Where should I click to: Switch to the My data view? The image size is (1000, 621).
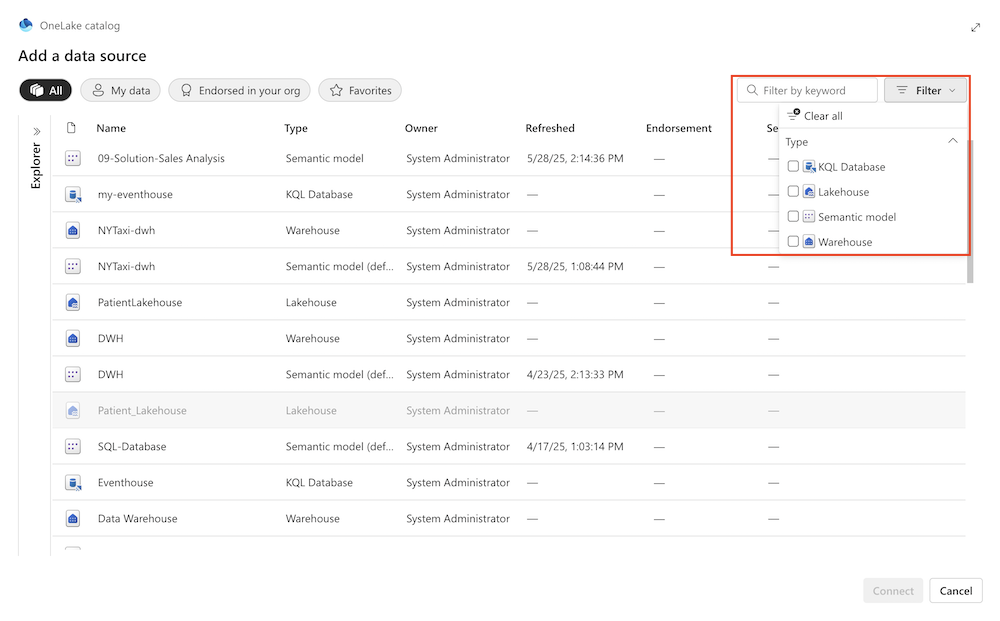[x=120, y=90]
